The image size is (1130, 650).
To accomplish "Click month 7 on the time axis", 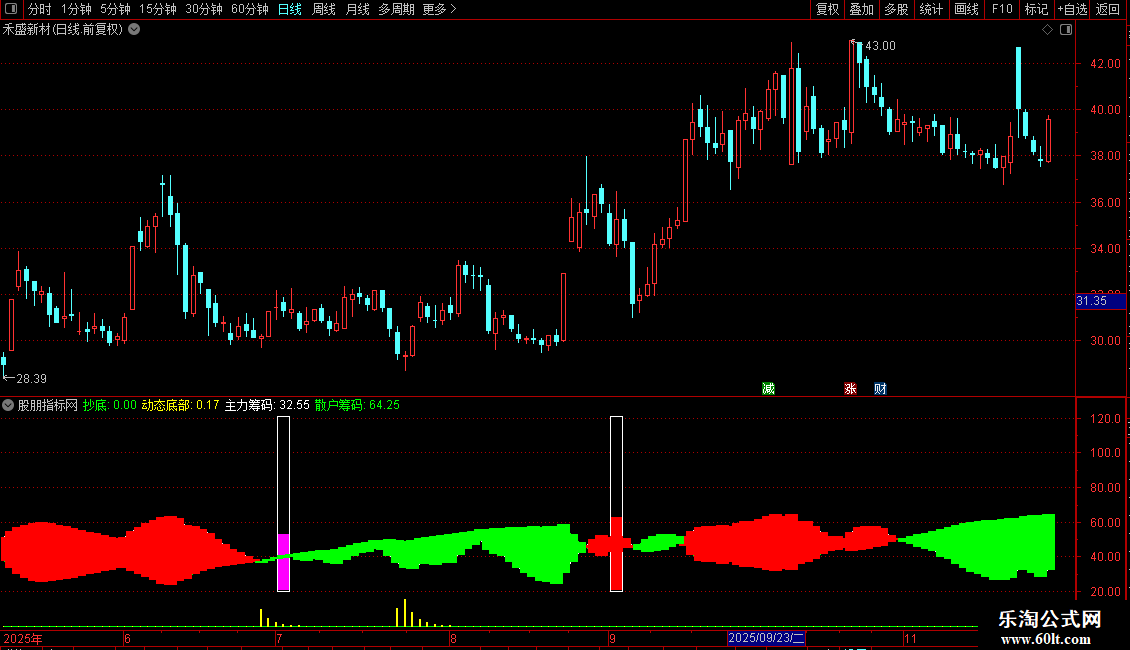I will pos(279,638).
